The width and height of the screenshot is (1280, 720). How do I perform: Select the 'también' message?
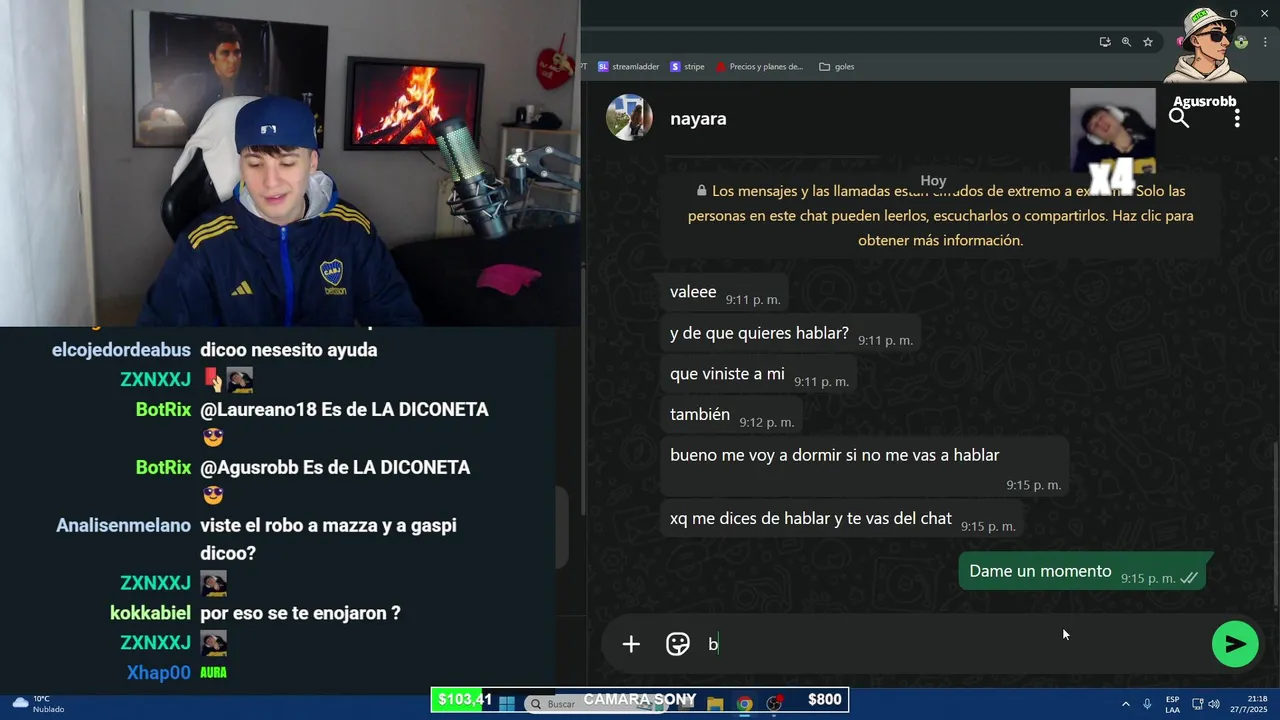pyautogui.click(x=732, y=416)
